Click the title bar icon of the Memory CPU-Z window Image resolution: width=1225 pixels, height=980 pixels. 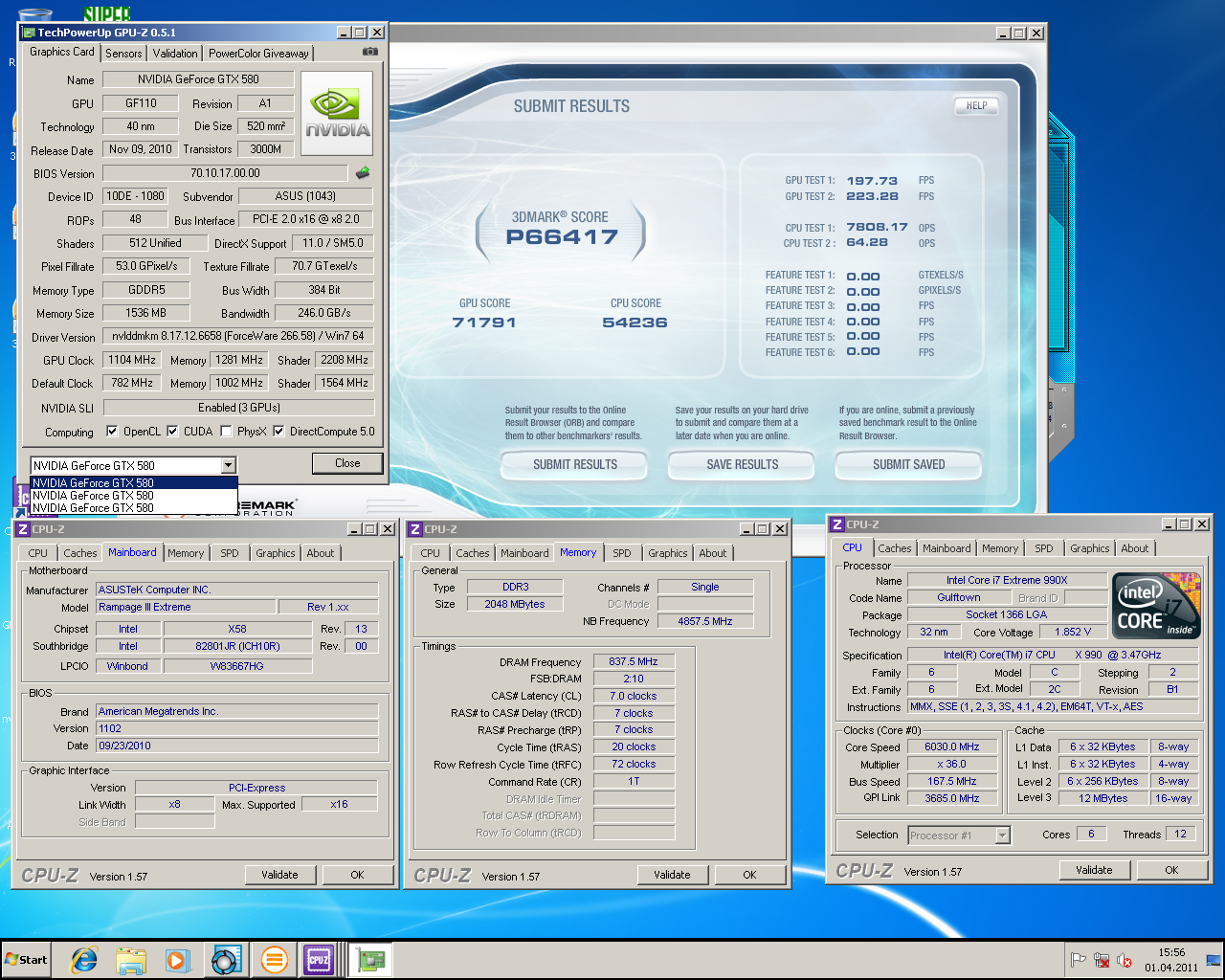(415, 529)
